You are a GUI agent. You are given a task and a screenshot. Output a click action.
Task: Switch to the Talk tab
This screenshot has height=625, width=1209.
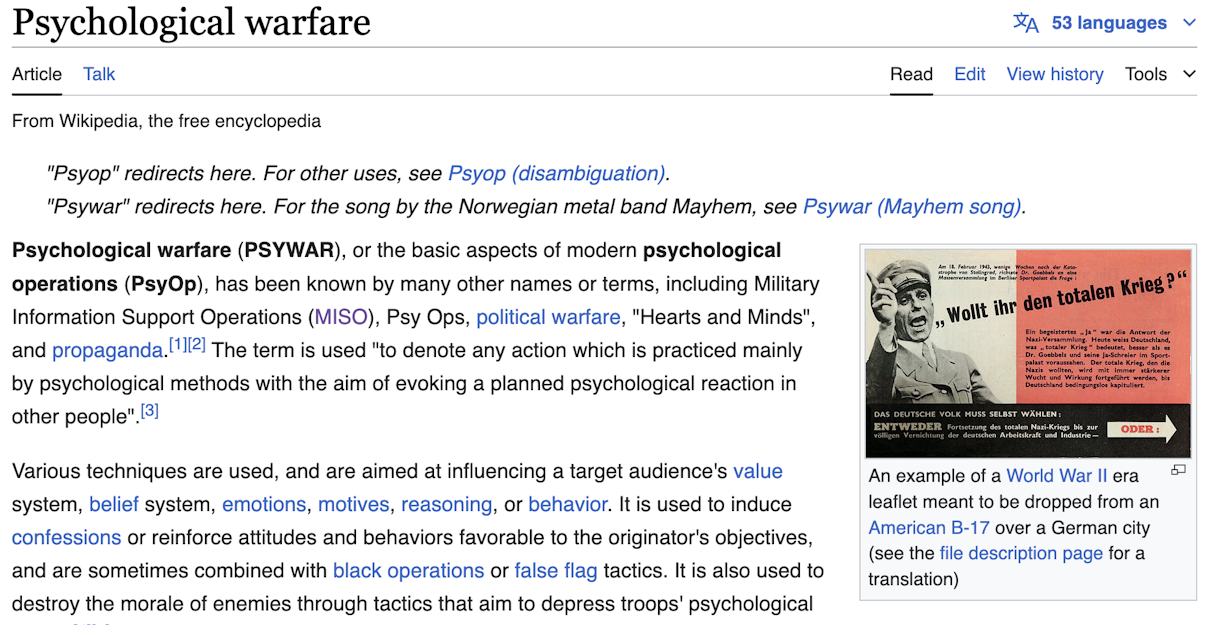(x=99, y=74)
